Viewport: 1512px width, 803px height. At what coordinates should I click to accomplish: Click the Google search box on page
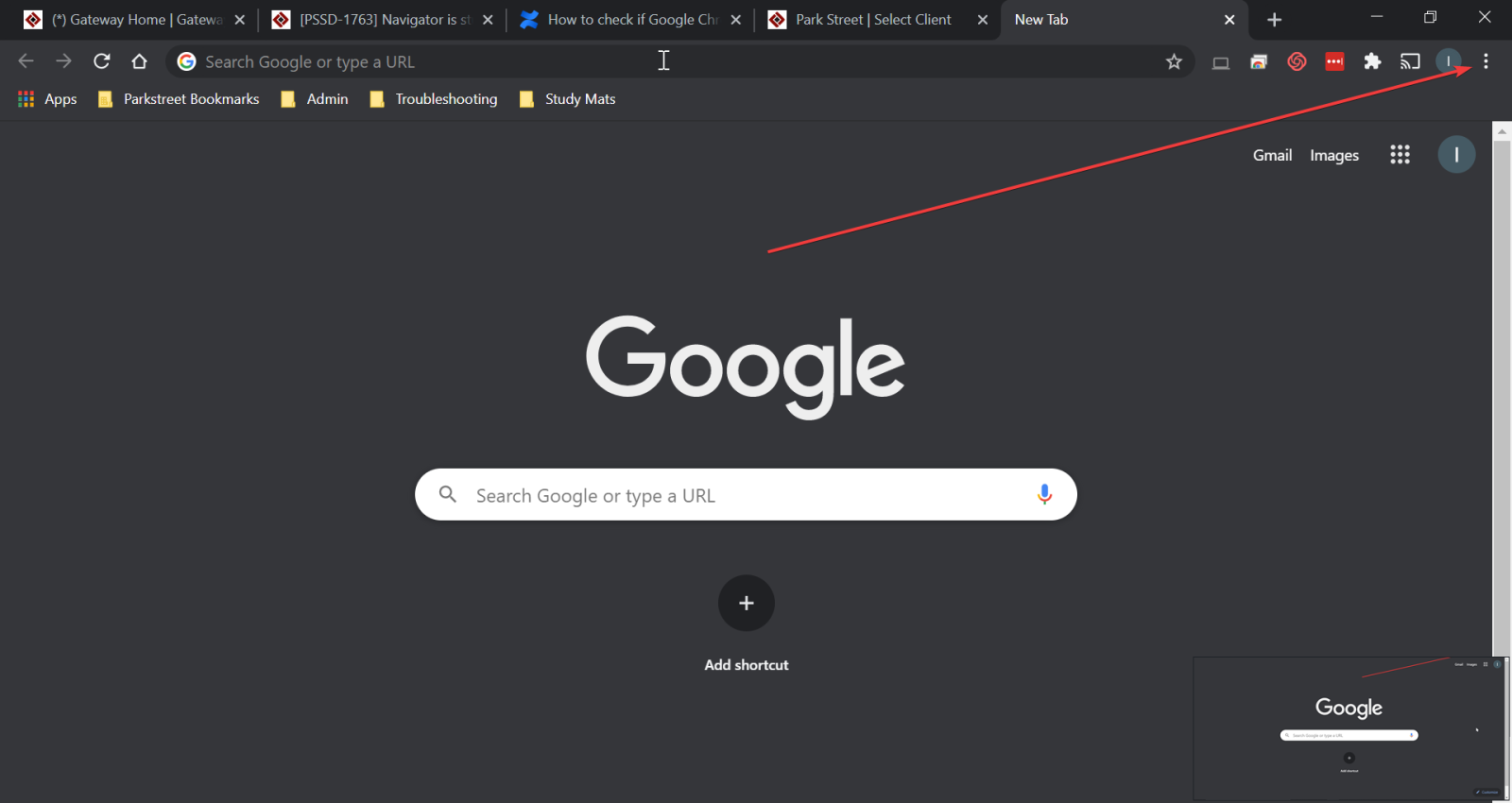(x=746, y=494)
